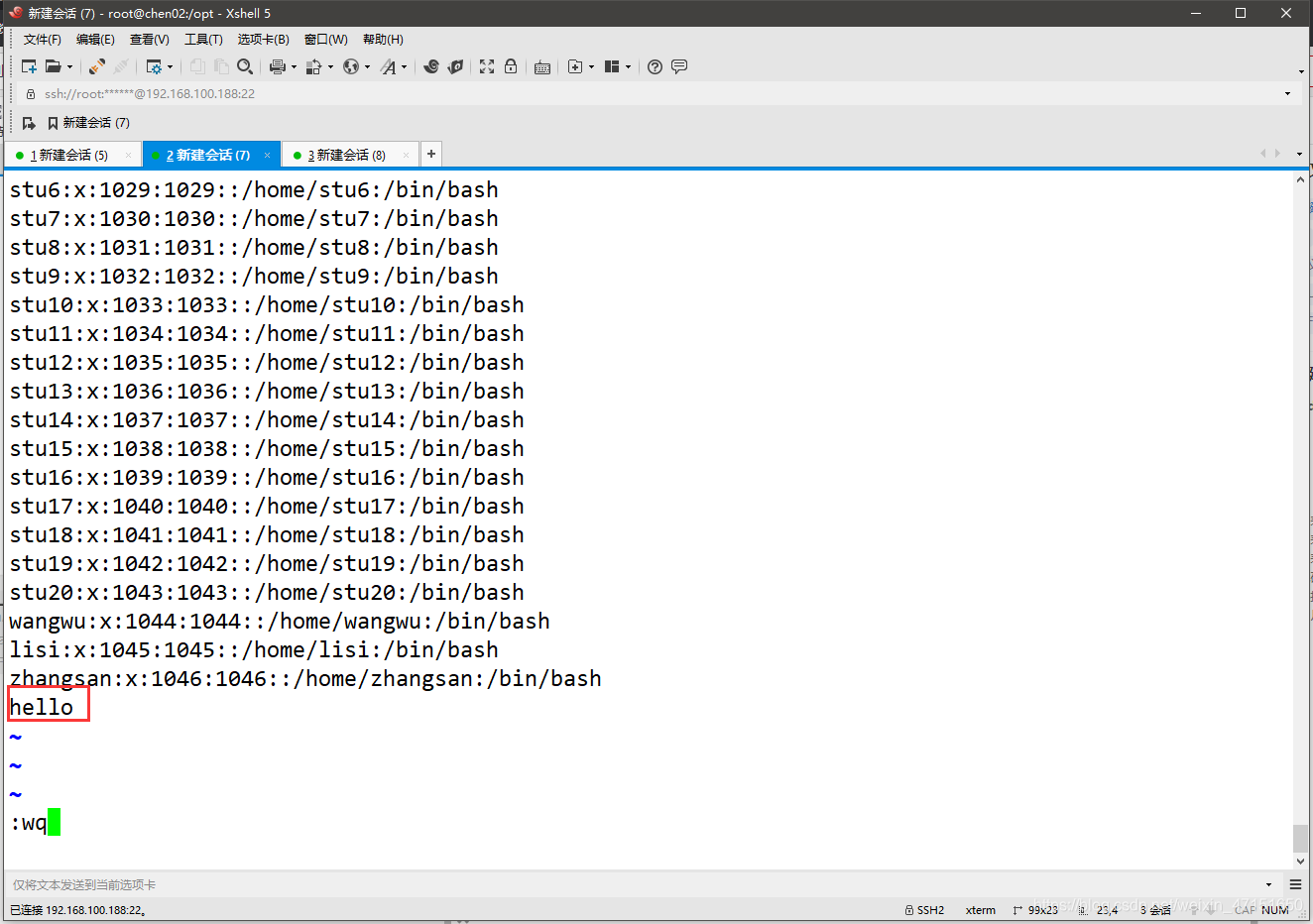Click the terminal scrollbar down arrow
Image resolution: width=1313 pixels, height=924 pixels.
click(x=1300, y=861)
